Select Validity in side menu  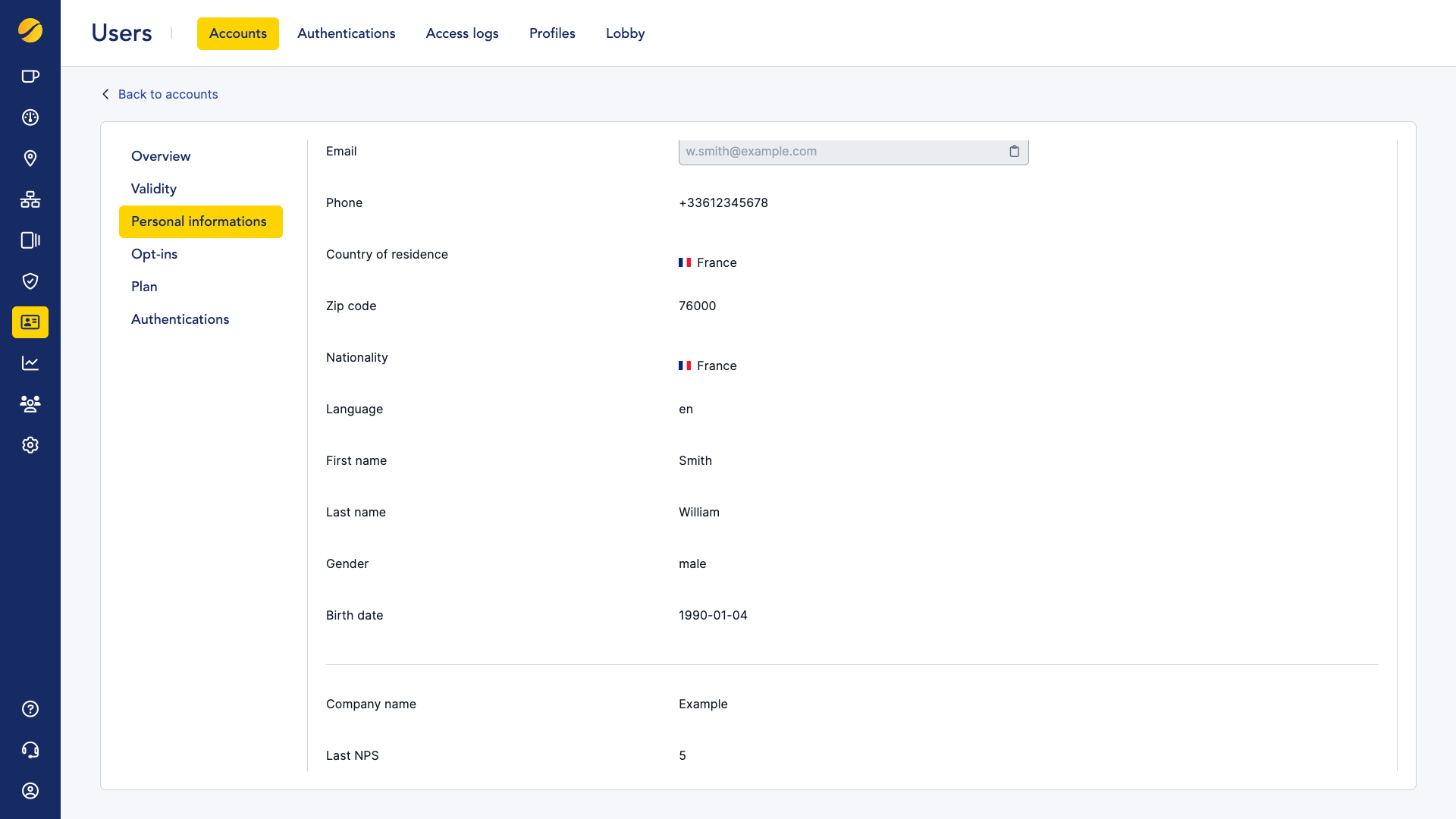tap(154, 189)
